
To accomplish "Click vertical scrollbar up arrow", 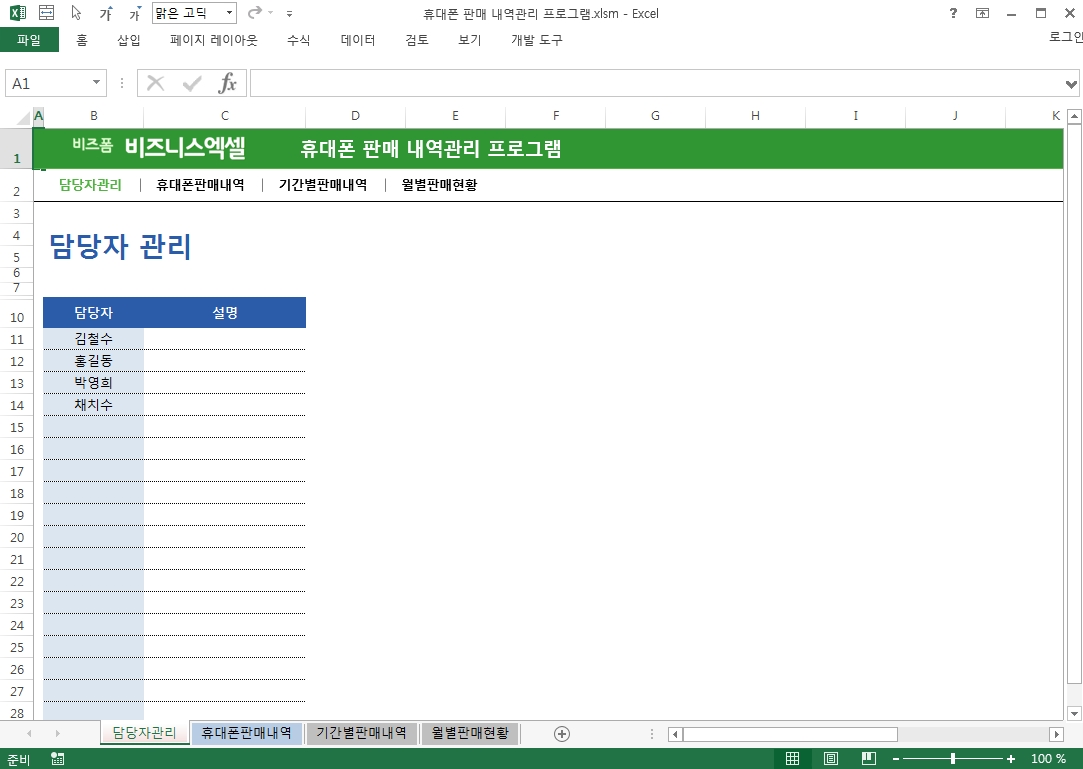I will click(x=1073, y=117).
